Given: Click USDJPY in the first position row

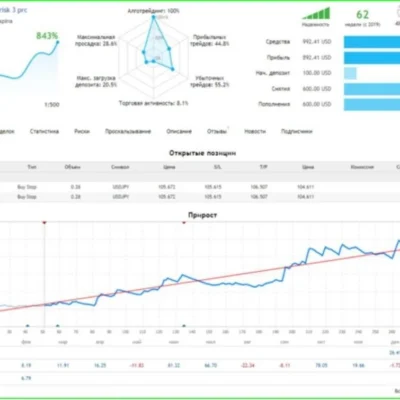Looking at the screenshot, I should 121,187.
